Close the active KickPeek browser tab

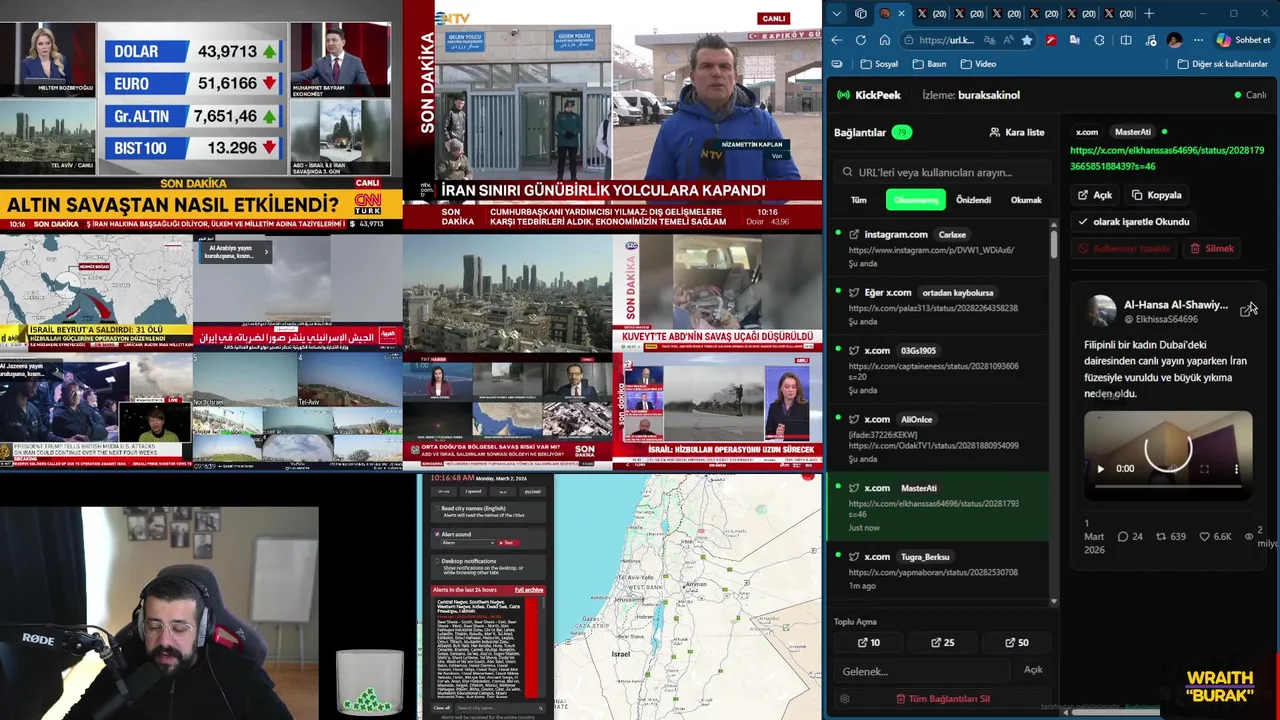tap(901, 13)
